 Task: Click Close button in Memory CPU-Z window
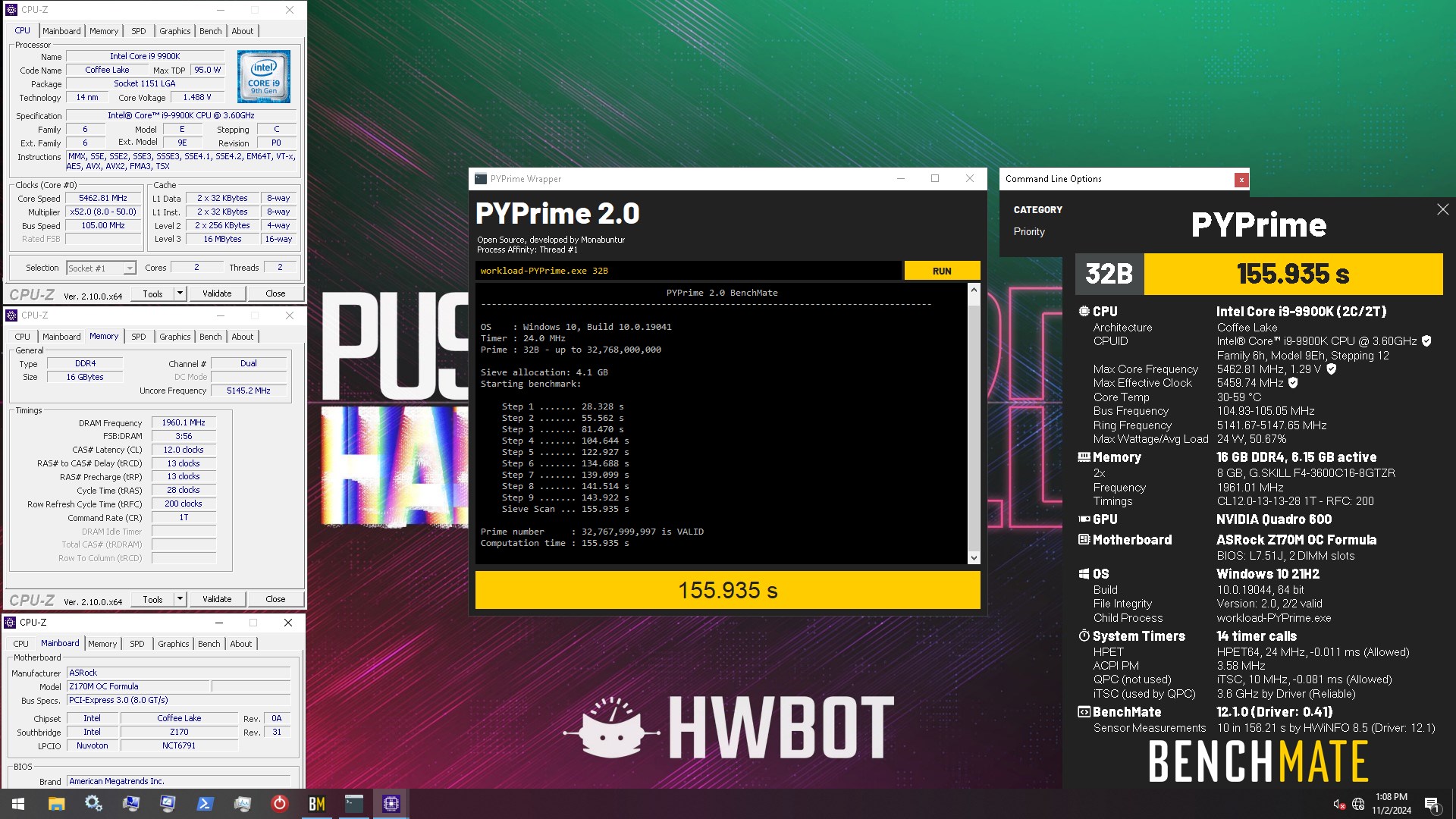pos(275,599)
